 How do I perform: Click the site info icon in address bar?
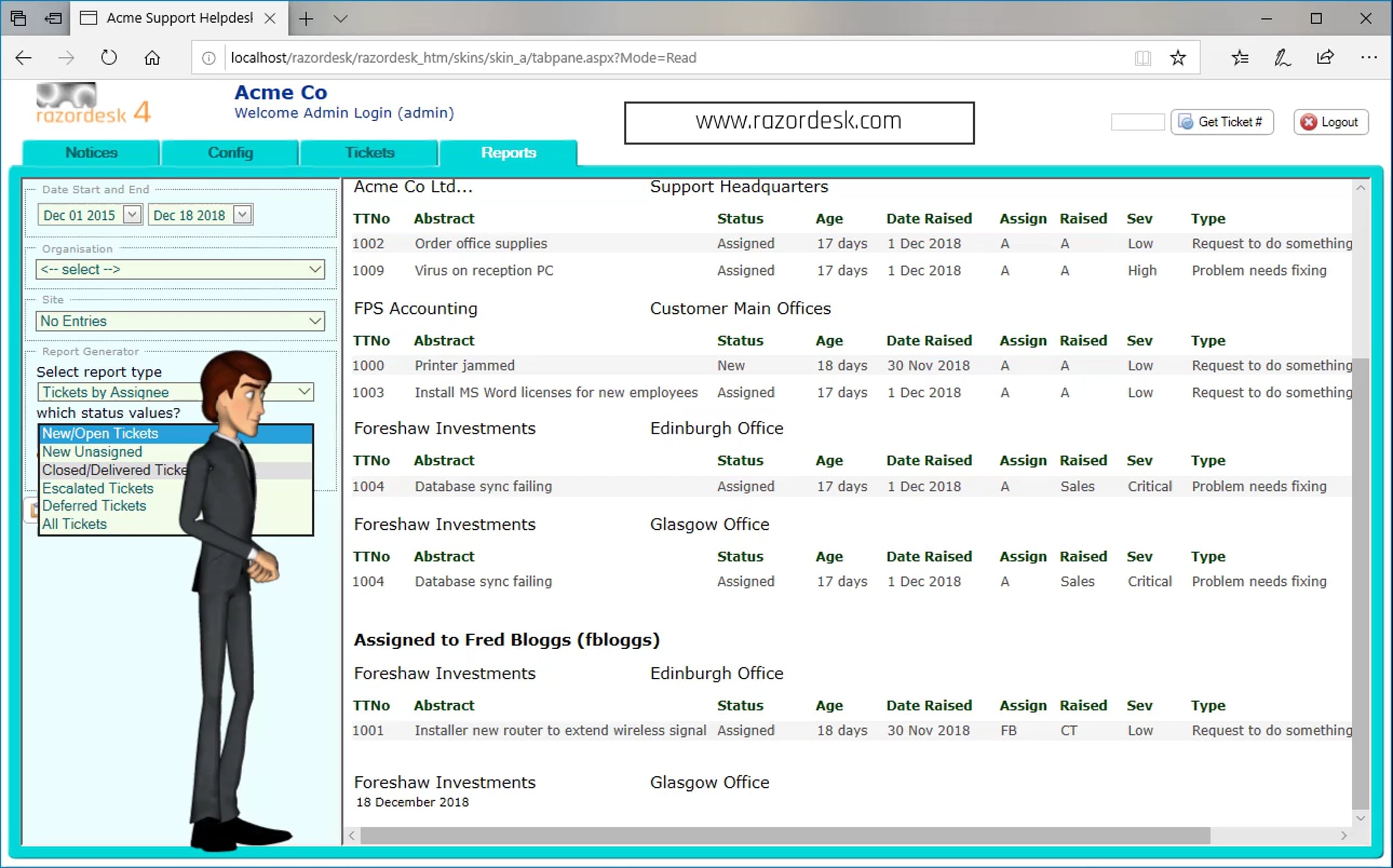click(x=208, y=57)
